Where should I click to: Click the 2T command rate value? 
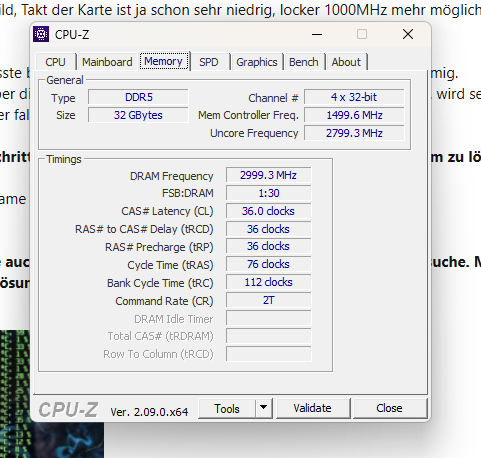click(269, 300)
